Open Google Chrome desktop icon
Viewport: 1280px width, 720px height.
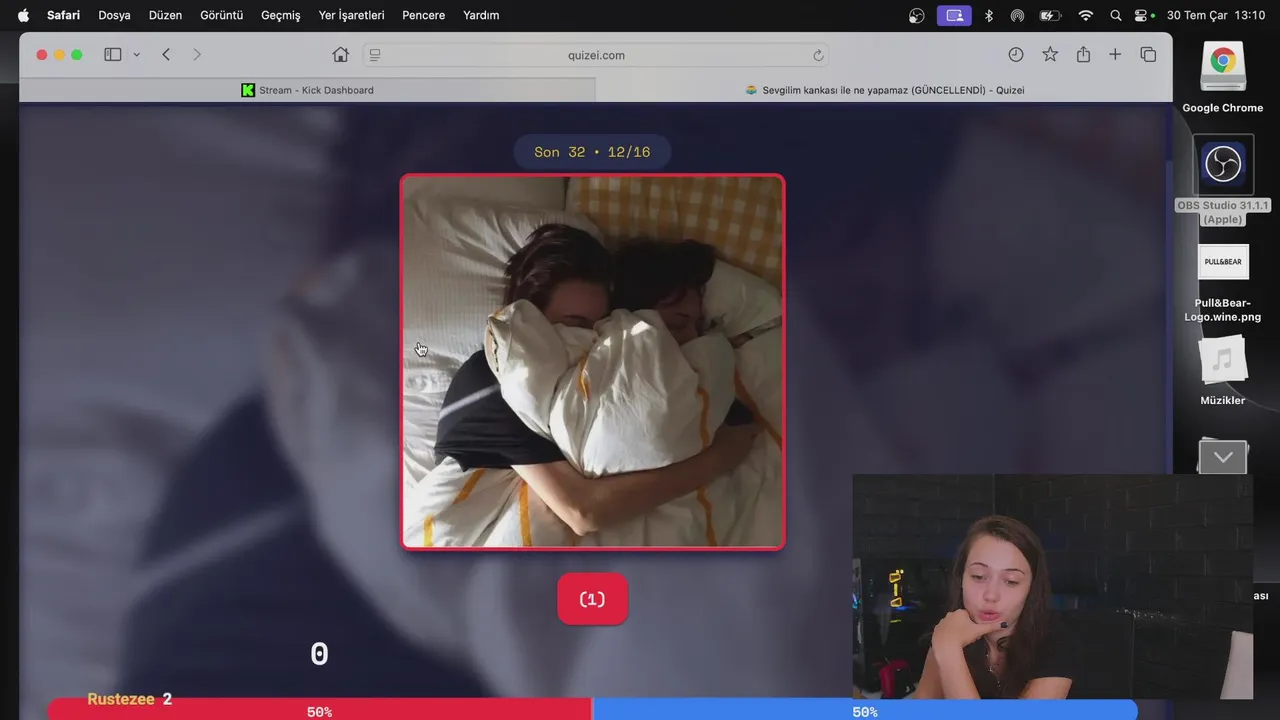click(1223, 77)
